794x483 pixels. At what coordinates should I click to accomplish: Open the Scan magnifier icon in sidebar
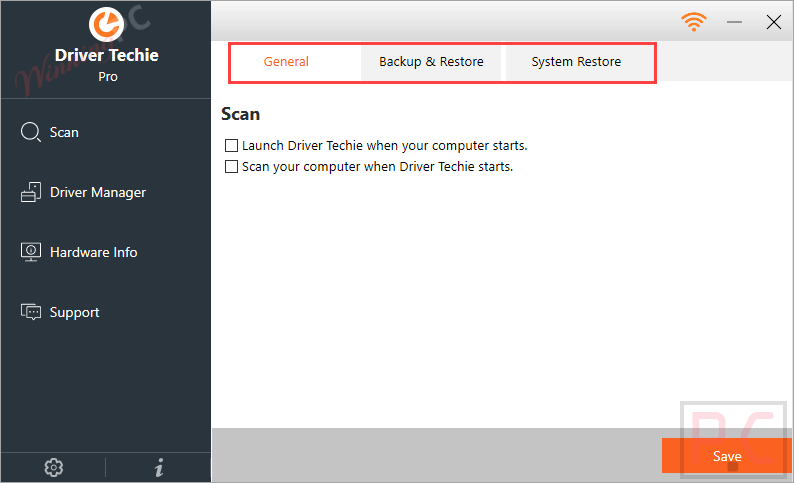pos(30,132)
